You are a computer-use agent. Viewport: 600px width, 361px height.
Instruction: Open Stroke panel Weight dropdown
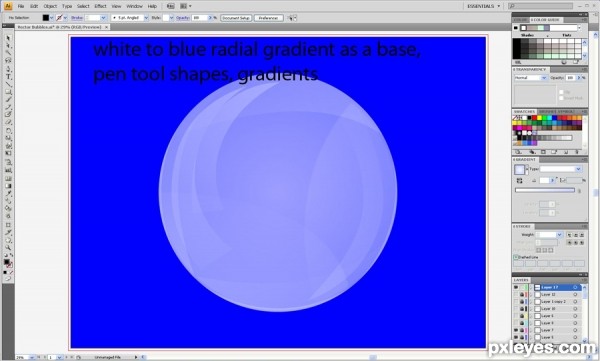point(559,235)
